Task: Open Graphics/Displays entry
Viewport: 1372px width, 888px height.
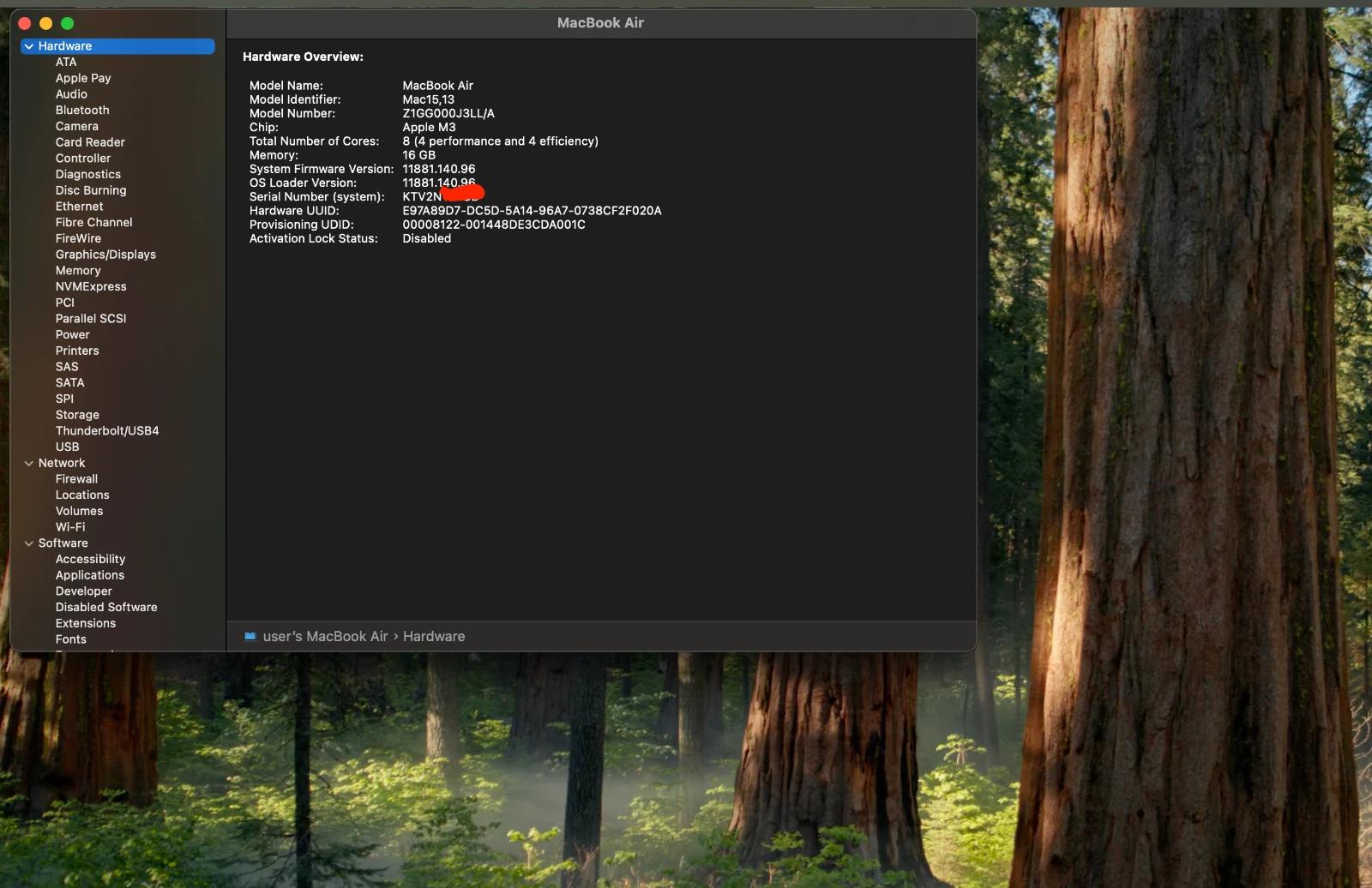Action: (105, 255)
